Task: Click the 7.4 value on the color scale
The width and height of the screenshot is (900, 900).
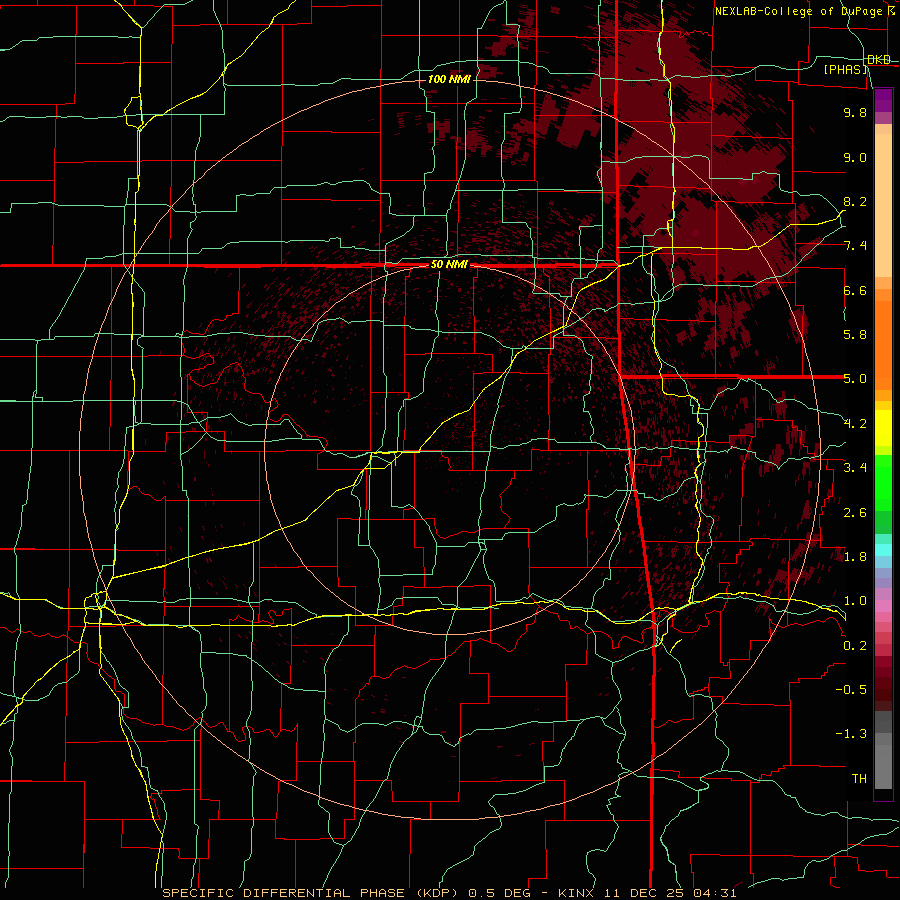Action: coord(855,246)
